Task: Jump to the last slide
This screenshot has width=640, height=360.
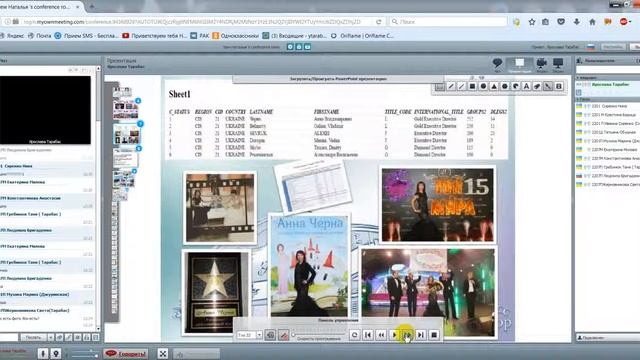Action: coord(420,335)
